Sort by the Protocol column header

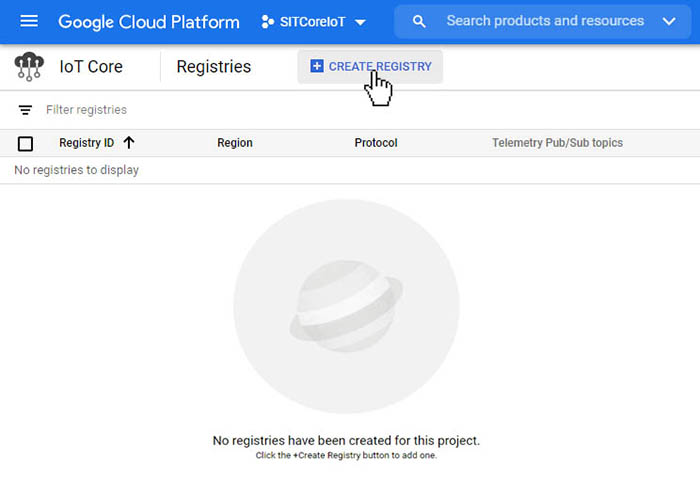(x=376, y=143)
